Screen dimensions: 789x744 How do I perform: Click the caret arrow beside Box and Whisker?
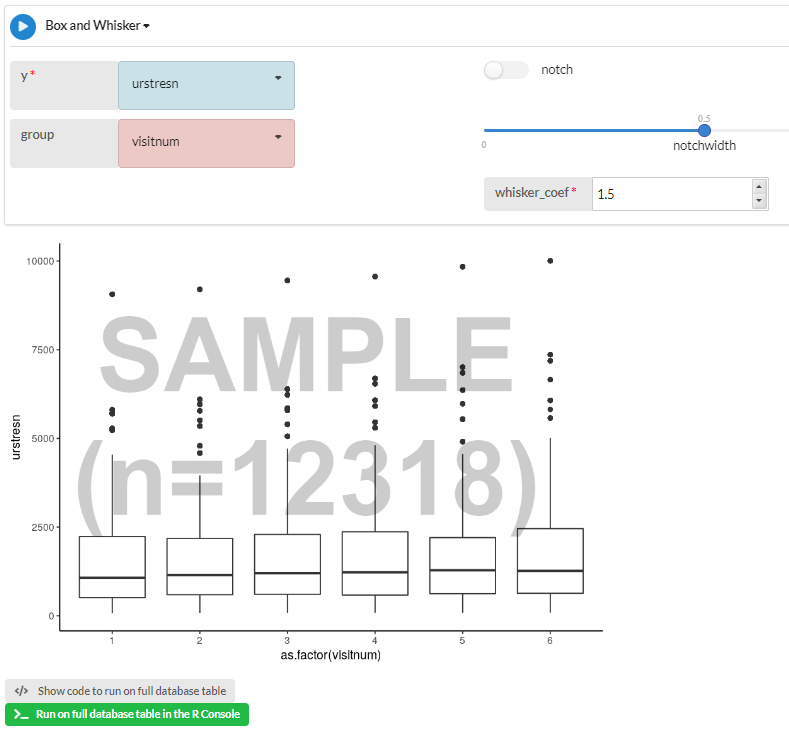(147, 27)
